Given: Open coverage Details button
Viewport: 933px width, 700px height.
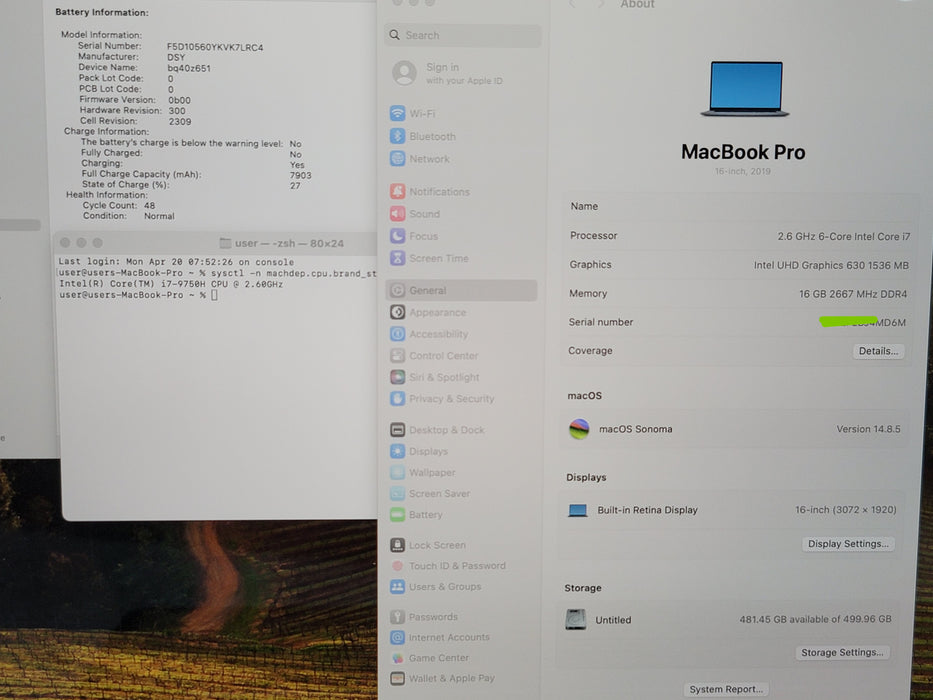Looking at the screenshot, I should coord(878,351).
